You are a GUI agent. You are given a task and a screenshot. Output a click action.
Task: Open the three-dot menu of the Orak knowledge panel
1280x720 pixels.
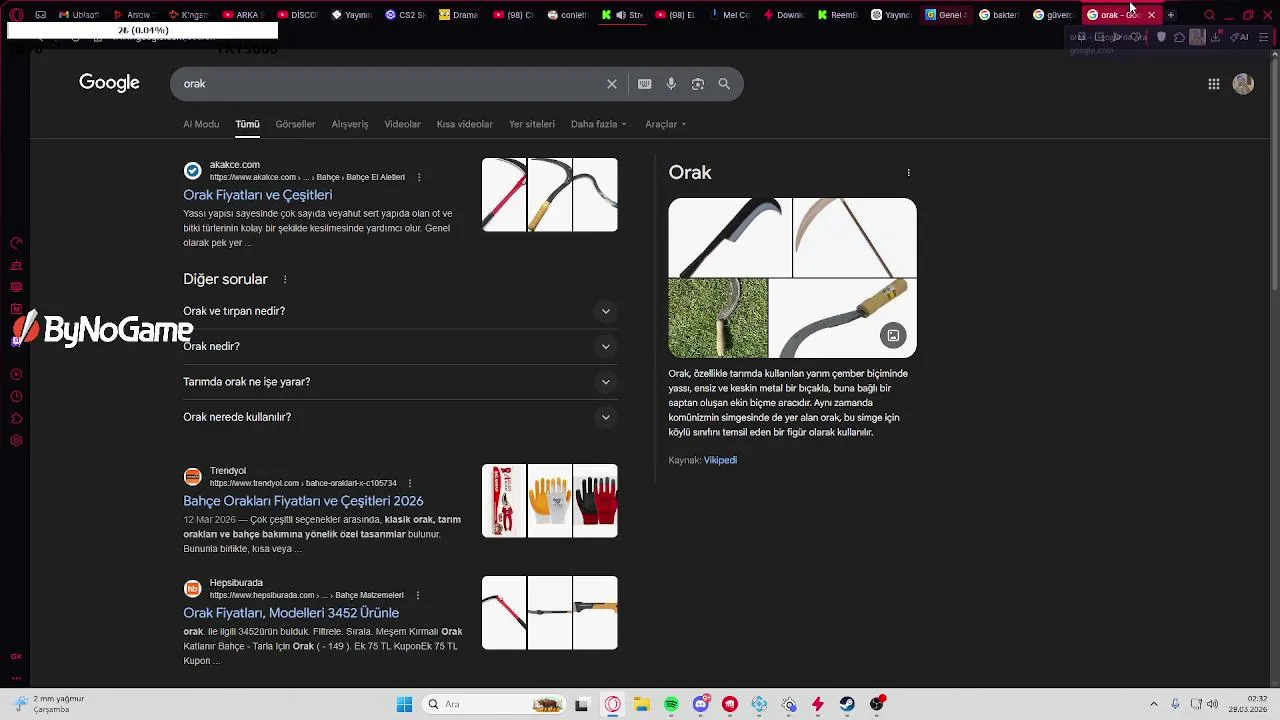[908, 173]
